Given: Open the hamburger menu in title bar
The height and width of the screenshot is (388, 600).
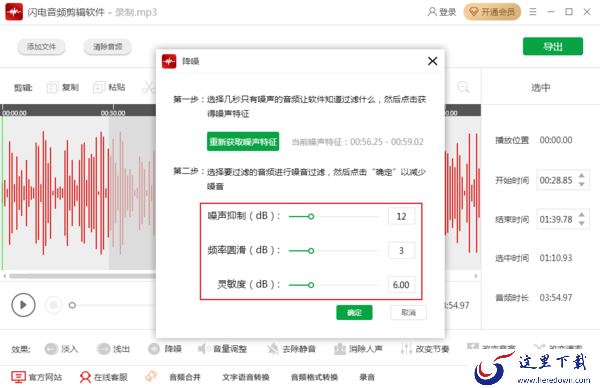Looking at the screenshot, I should 533,12.
